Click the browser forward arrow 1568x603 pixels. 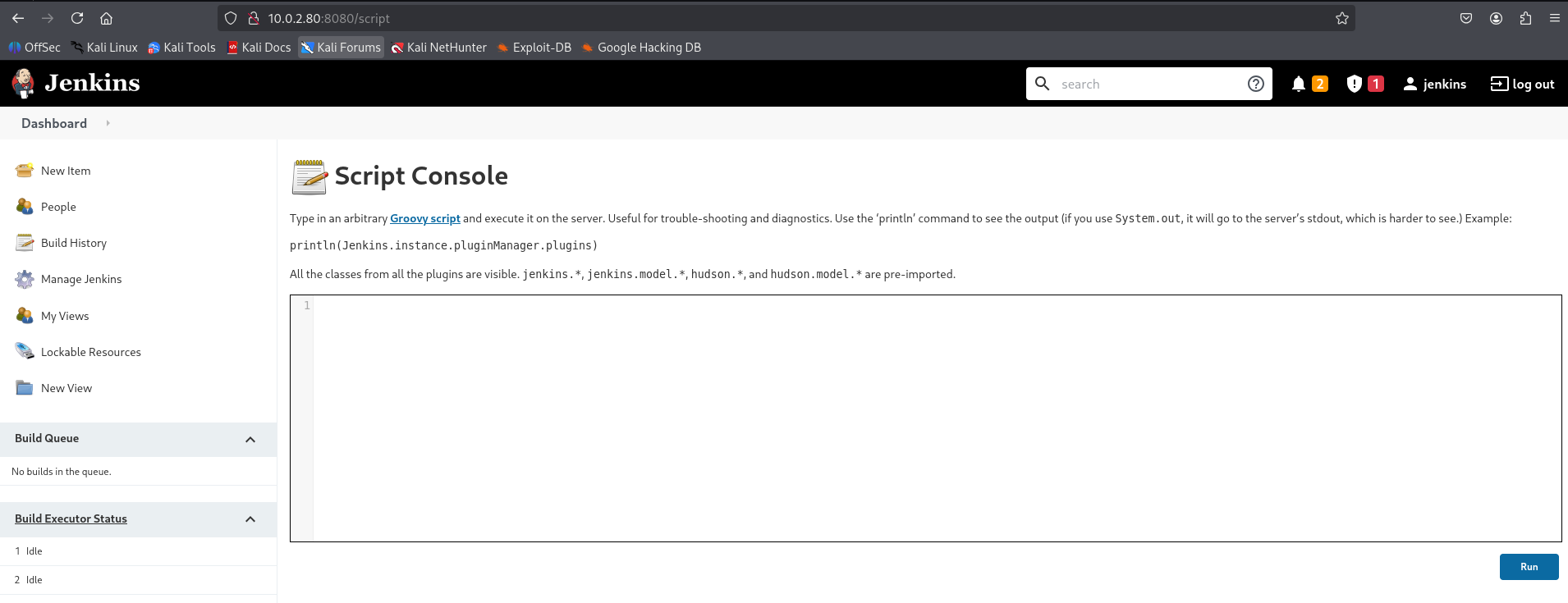click(48, 18)
